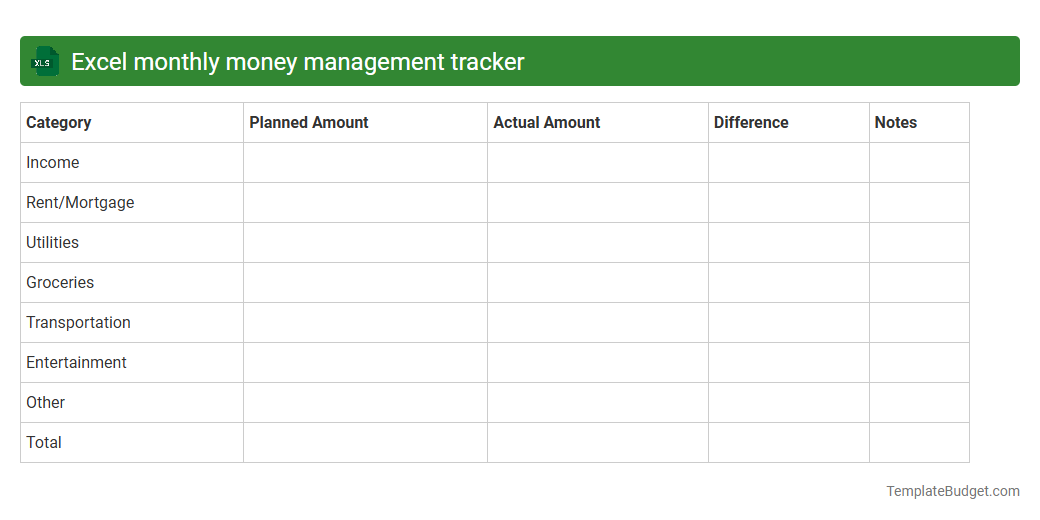Screen dimensions: 1040x520
Task: Select the 'Total' row label
Action: coord(44,442)
